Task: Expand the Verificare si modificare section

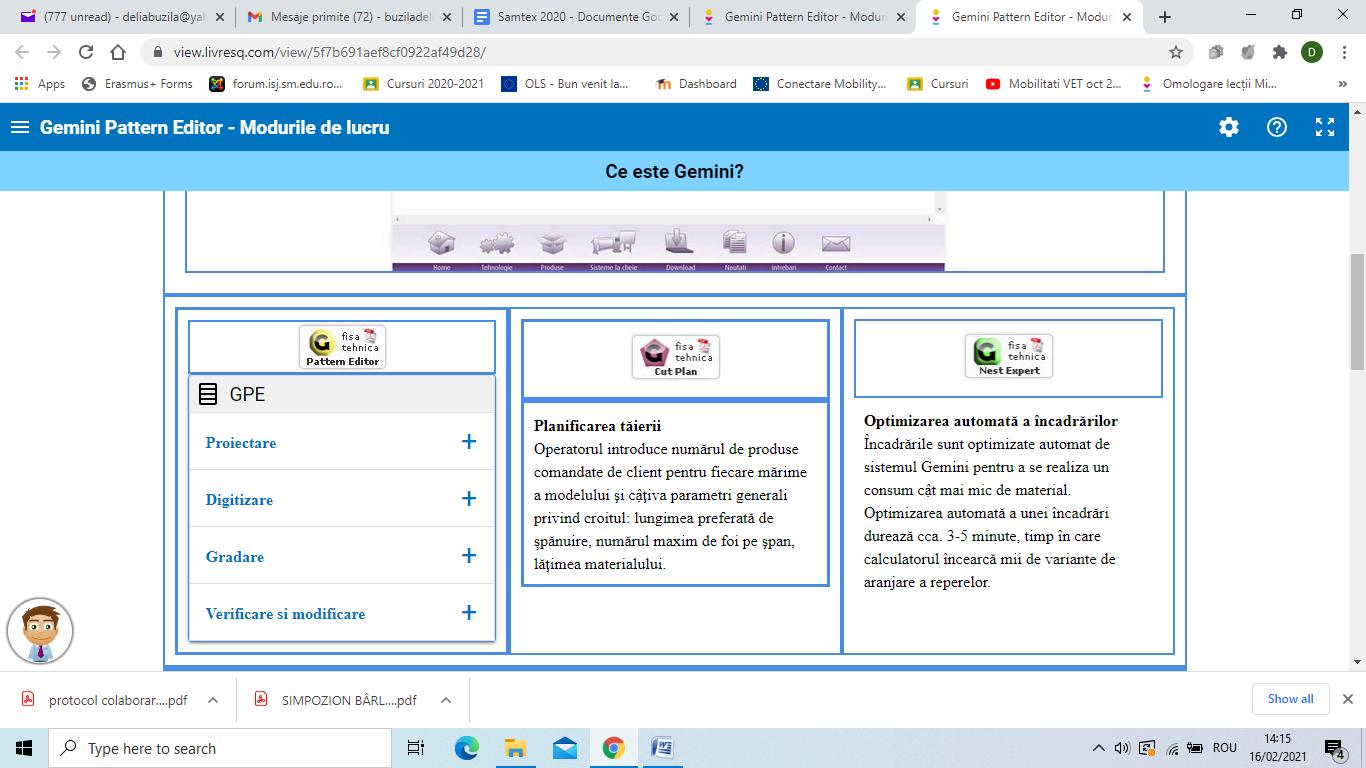Action: 342,613
